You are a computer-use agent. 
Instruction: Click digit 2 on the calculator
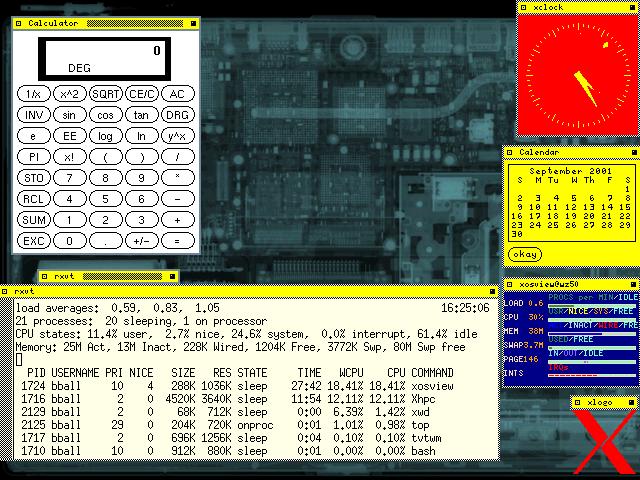[106, 220]
